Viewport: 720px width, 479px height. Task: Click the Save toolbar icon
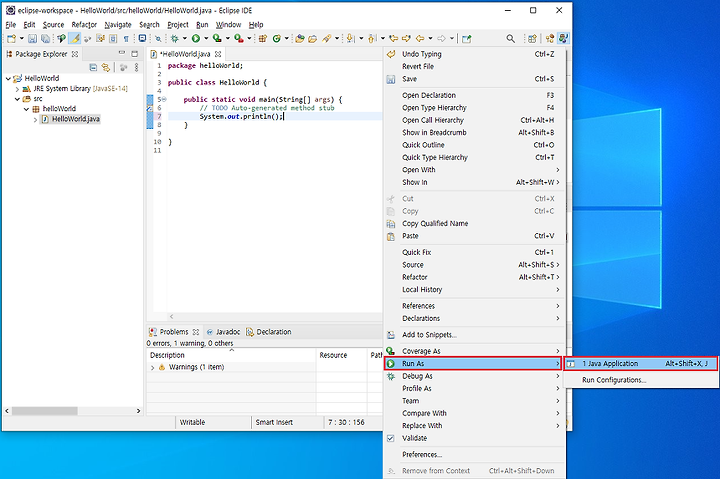(x=32, y=39)
